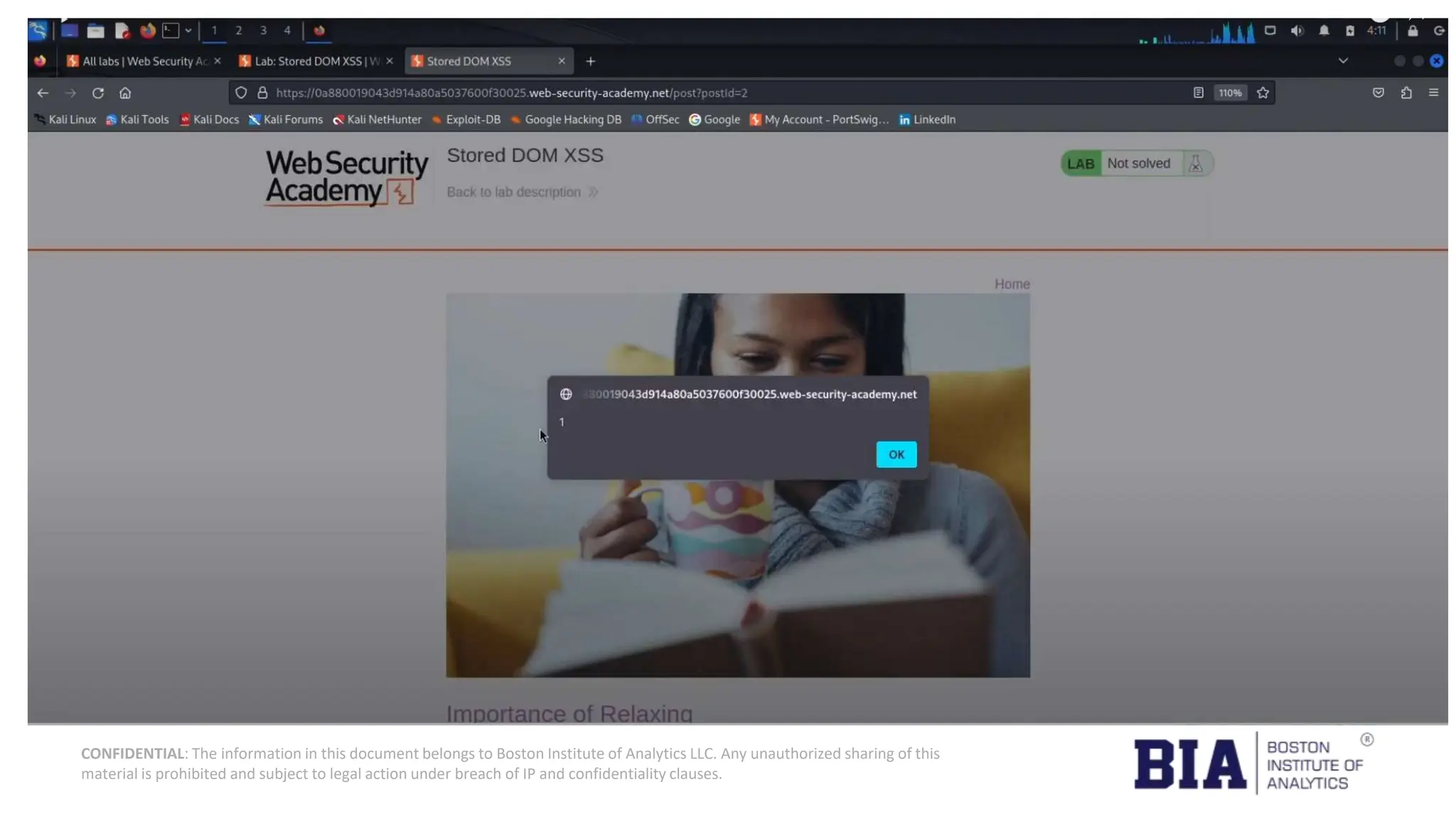Open the Firefox hamburger application menu
This screenshot has width=1456, height=819.
[x=1433, y=93]
